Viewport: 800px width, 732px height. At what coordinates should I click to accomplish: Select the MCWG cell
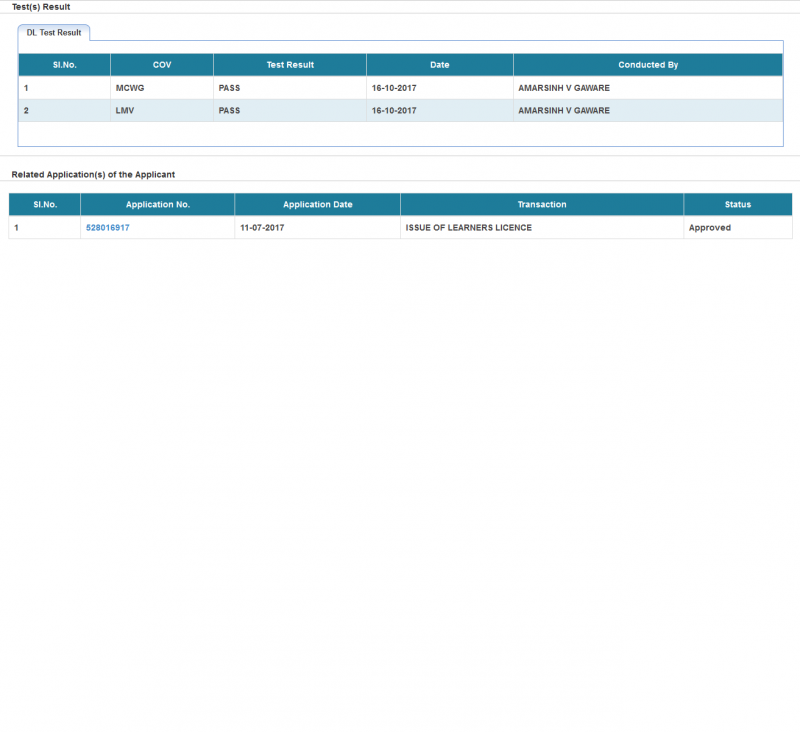(162, 88)
